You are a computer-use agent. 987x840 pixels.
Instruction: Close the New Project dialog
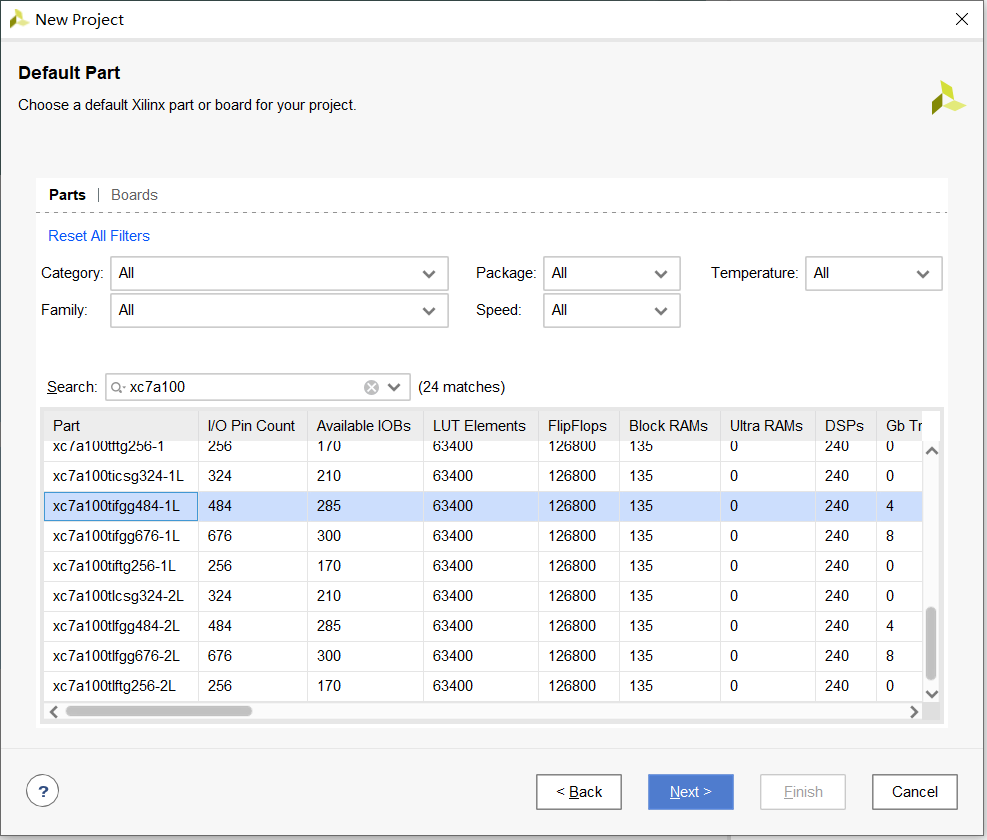click(961, 20)
